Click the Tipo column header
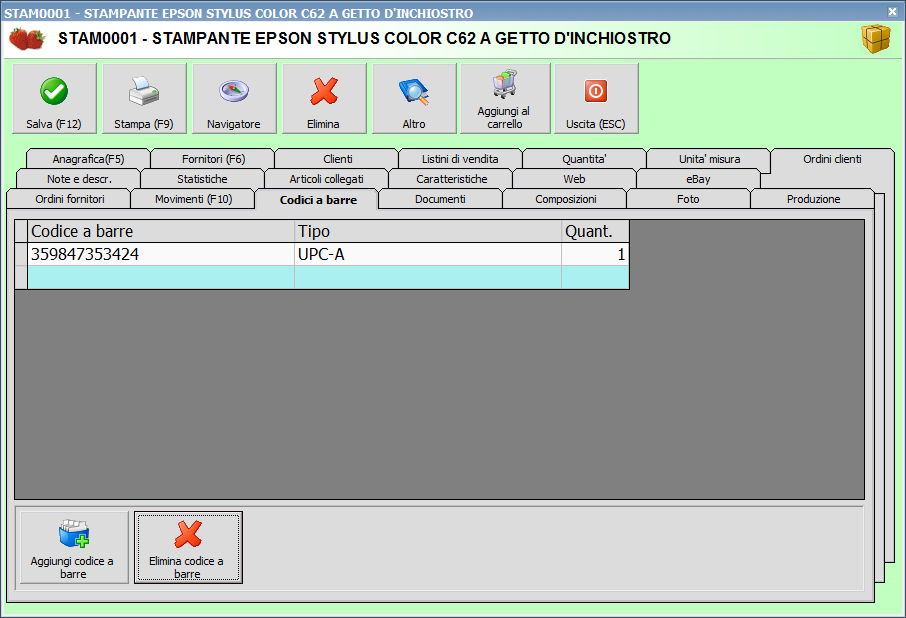The width and height of the screenshot is (906, 618). (x=428, y=231)
